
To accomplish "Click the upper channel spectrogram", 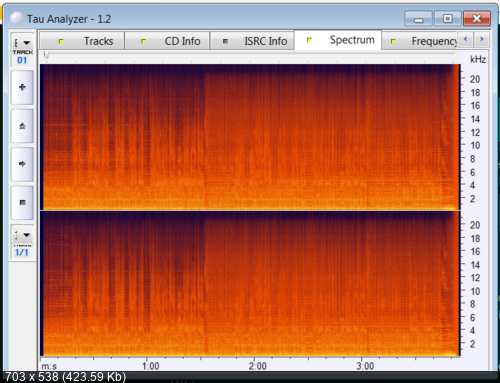I will pyautogui.click(x=250, y=137).
